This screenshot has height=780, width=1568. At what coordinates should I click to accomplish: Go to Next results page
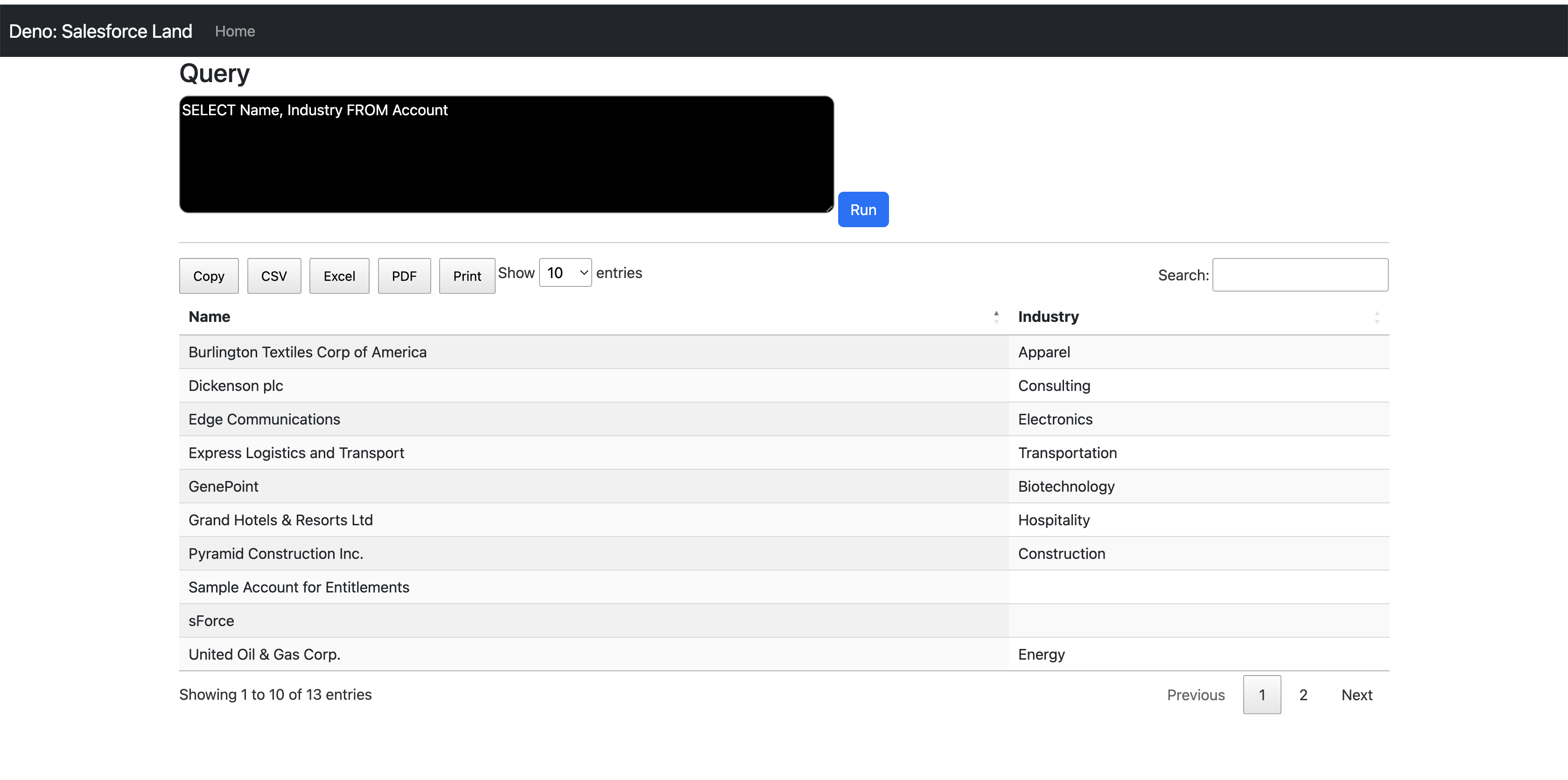point(1356,695)
